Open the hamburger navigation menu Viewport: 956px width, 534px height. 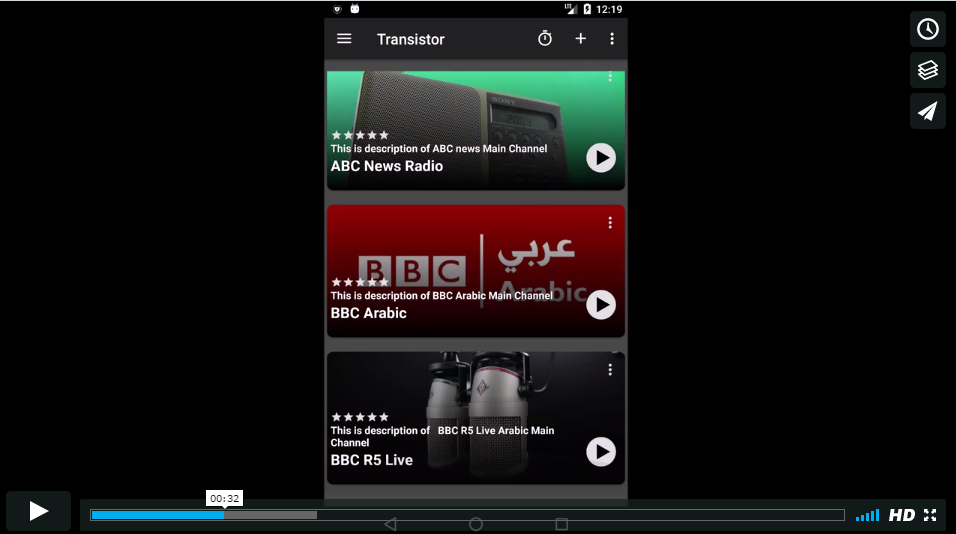[x=344, y=39]
